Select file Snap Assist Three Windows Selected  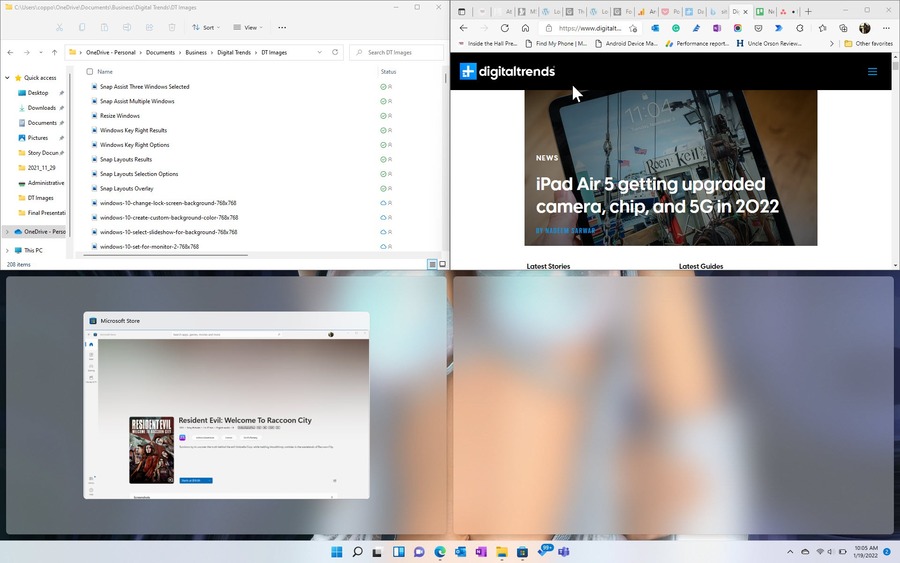click(144, 87)
